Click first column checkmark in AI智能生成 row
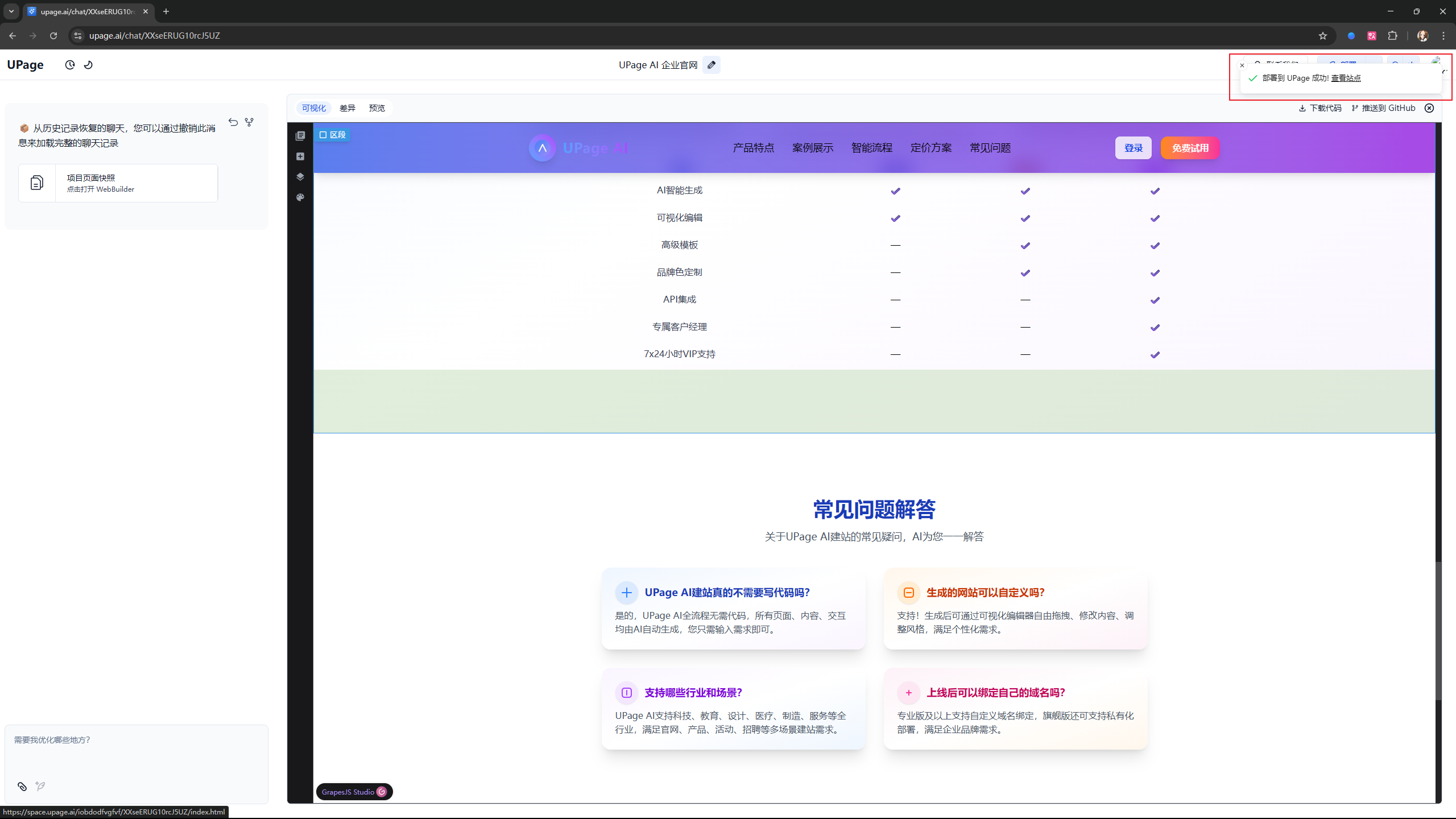The height and width of the screenshot is (819, 1456). (896, 191)
